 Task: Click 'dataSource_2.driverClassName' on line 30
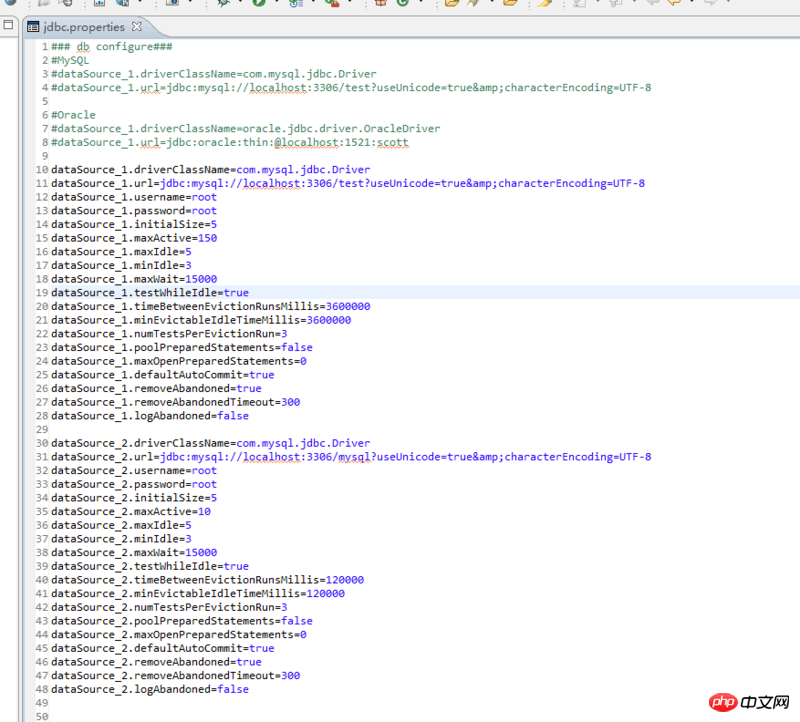coord(143,444)
